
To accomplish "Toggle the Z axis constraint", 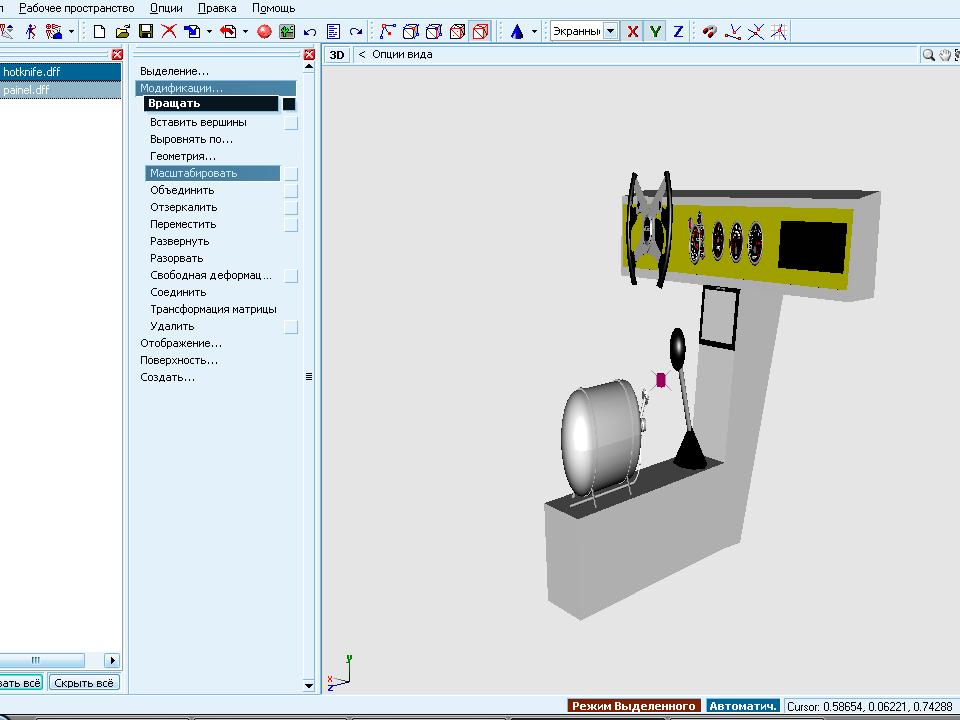I will [x=678, y=31].
